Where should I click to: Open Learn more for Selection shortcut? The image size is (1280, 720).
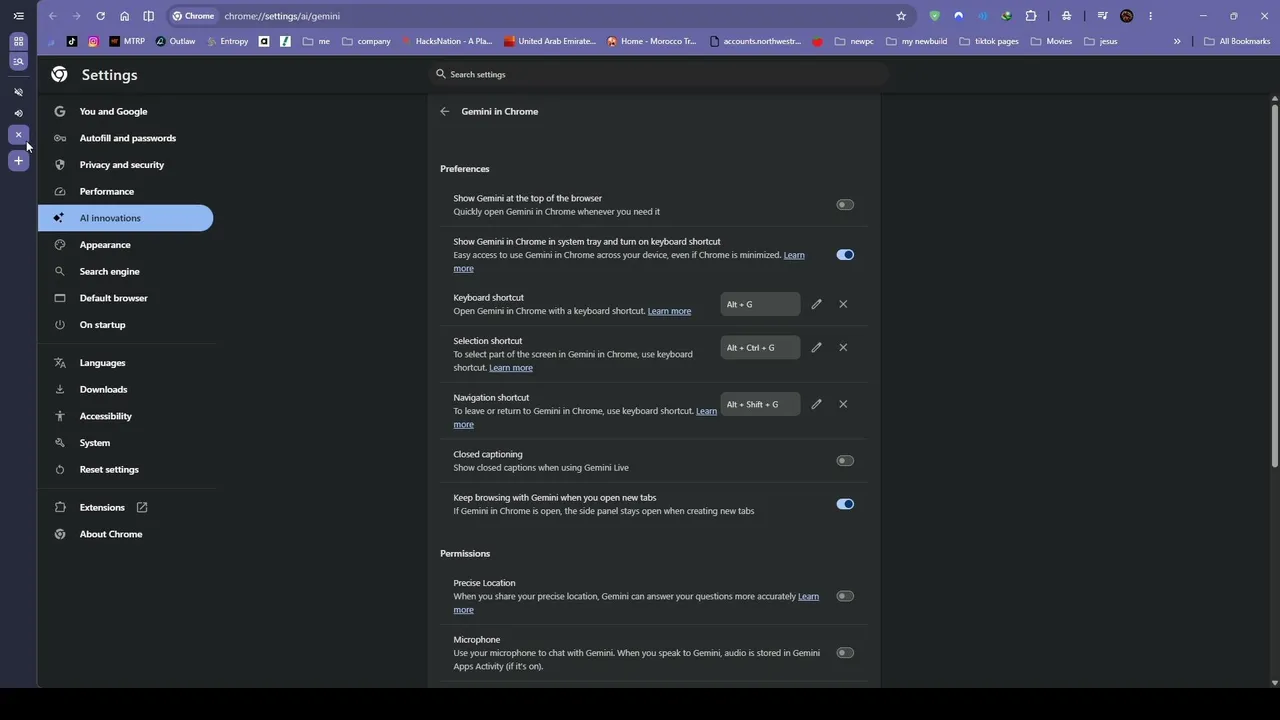coord(511,367)
